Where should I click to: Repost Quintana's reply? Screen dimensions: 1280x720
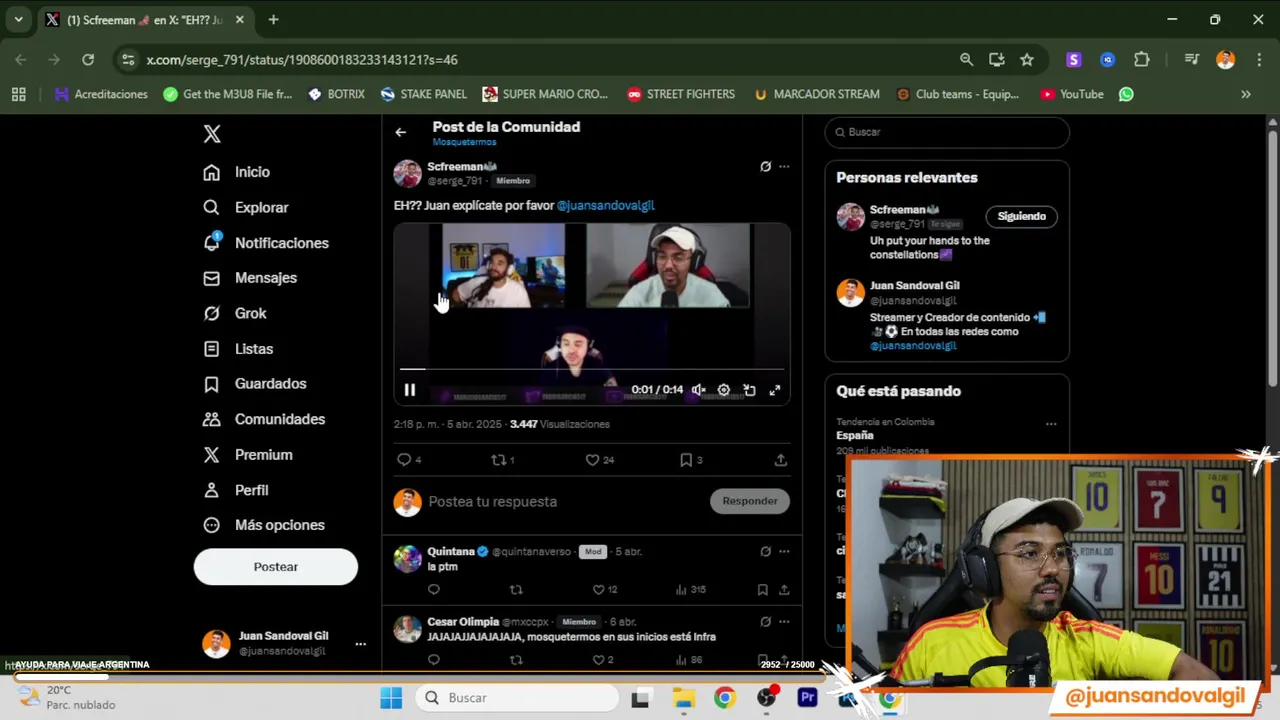[516, 590]
